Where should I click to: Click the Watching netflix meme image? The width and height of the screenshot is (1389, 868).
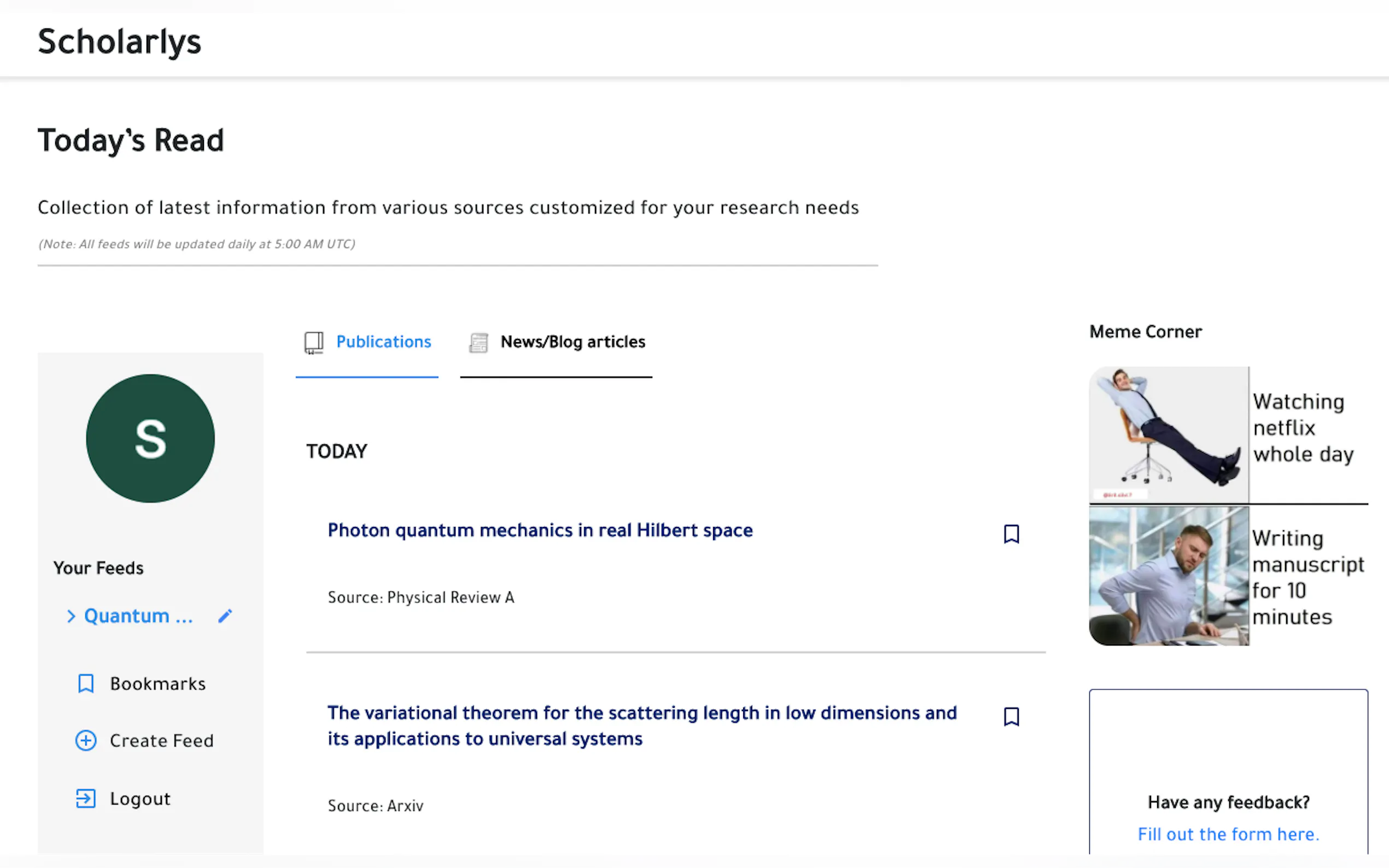[1169, 435]
